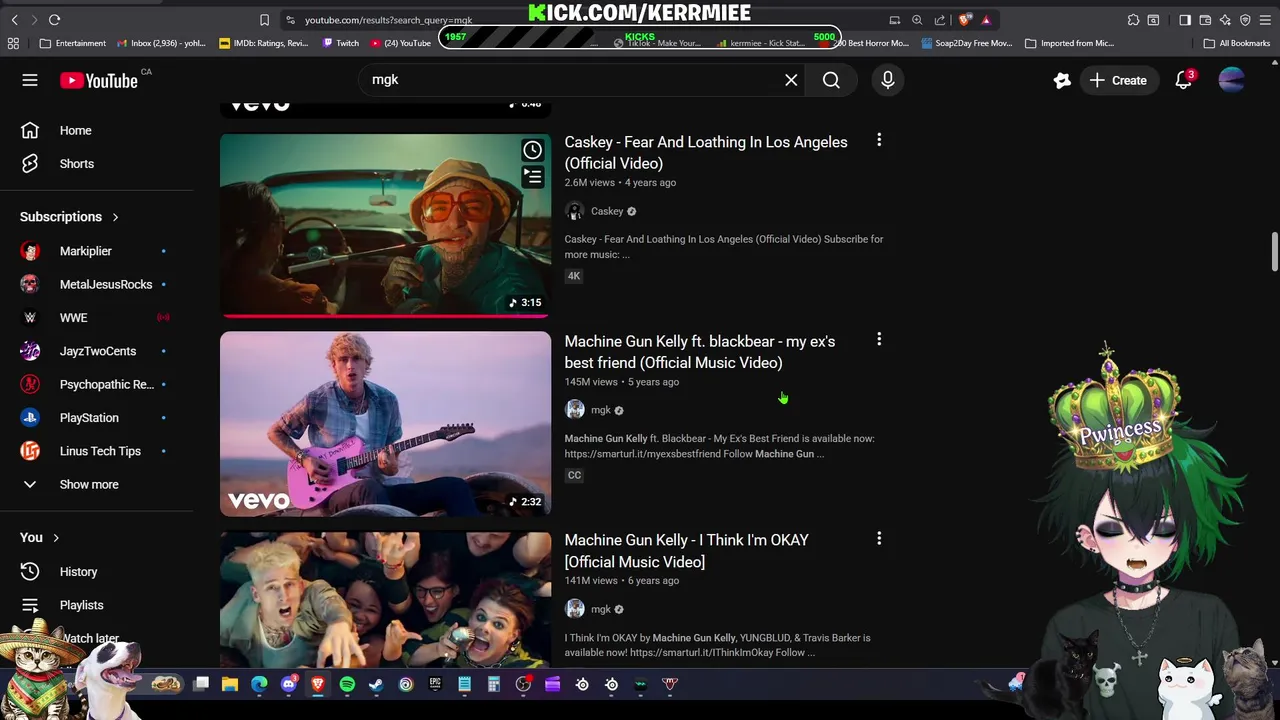The width and height of the screenshot is (1280, 720).
Task: Open mgk channel under I Think I'm OKAY
Action: click(x=600, y=609)
